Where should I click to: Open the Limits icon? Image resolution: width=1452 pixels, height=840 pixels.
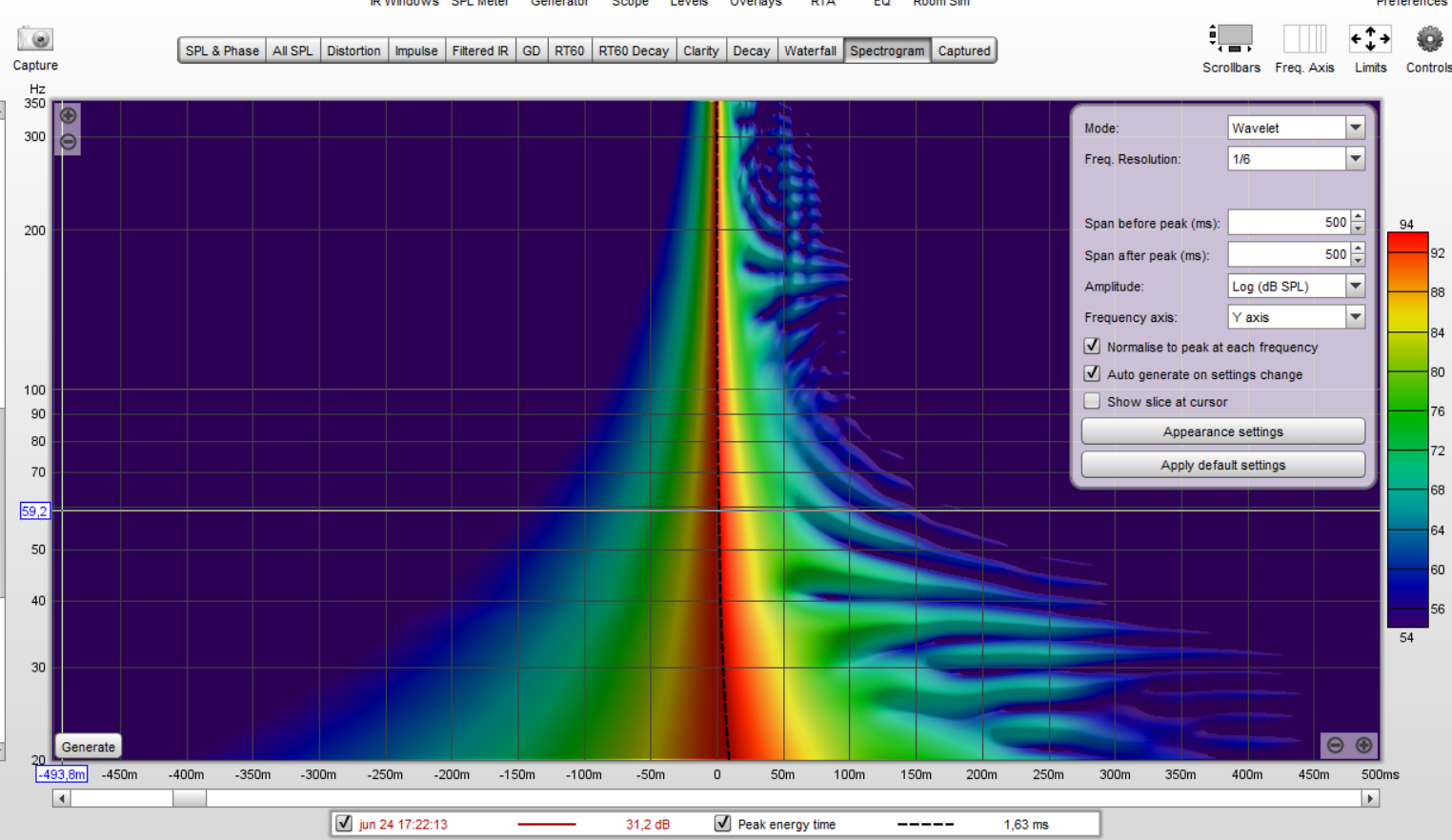coord(1370,39)
